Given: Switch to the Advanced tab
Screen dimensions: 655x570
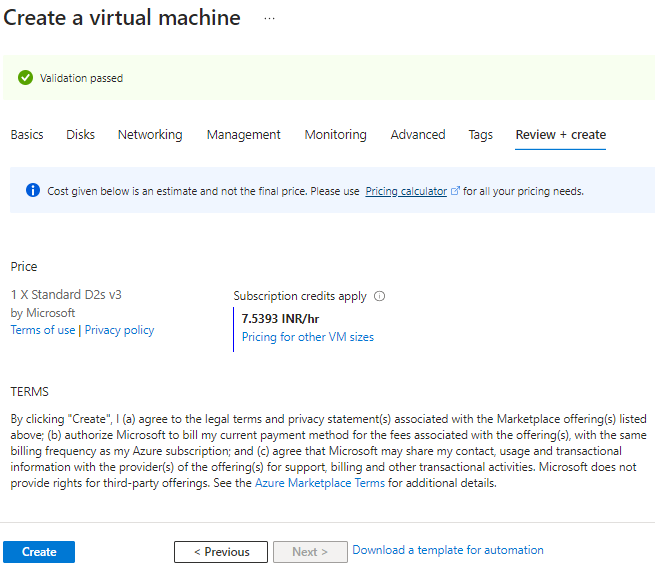Looking at the screenshot, I should pyautogui.click(x=418, y=135).
